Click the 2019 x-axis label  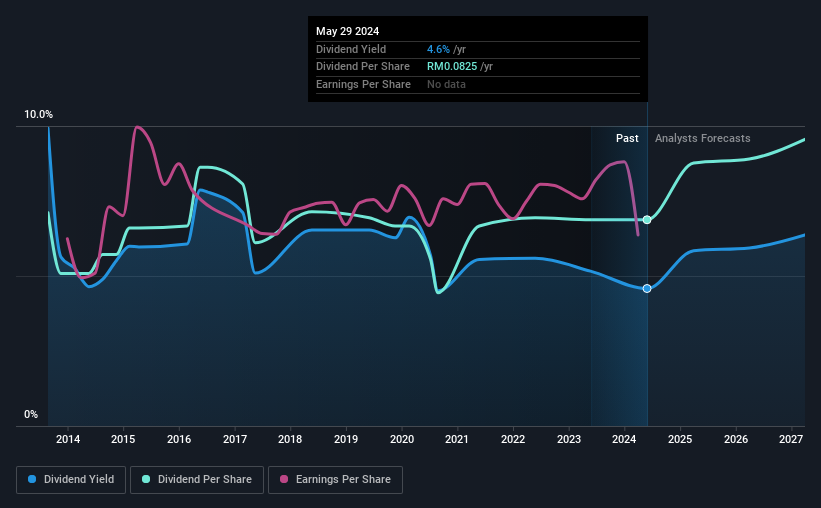tap(346, 439)
